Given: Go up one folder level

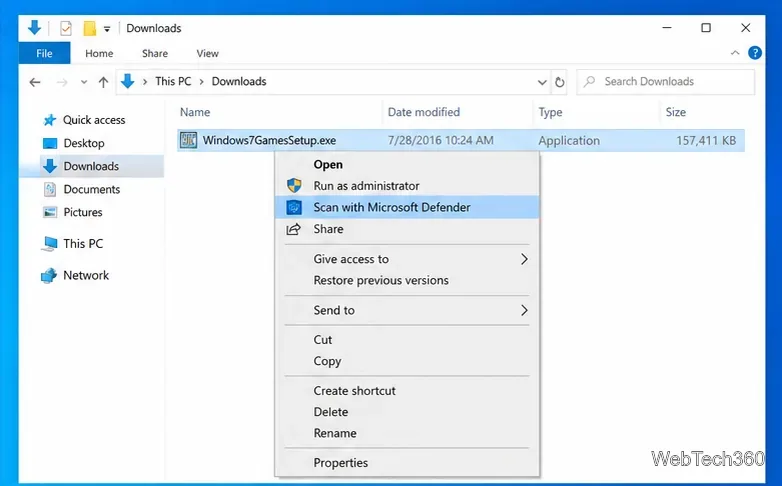Looking at the screenshot, I should (103, 82).
